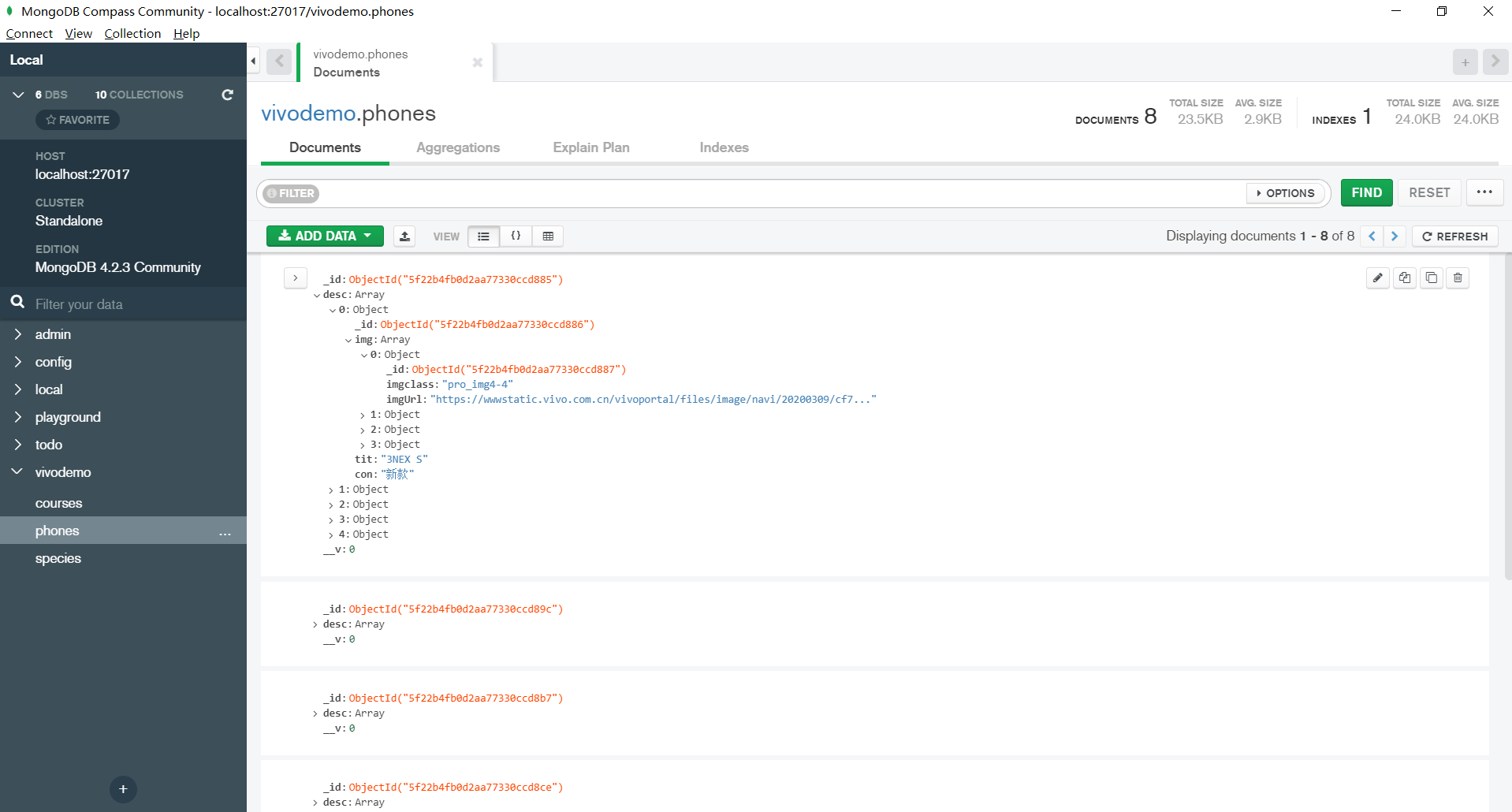
Task: Open ADD DATA dropdown
Action: point(325,236)
